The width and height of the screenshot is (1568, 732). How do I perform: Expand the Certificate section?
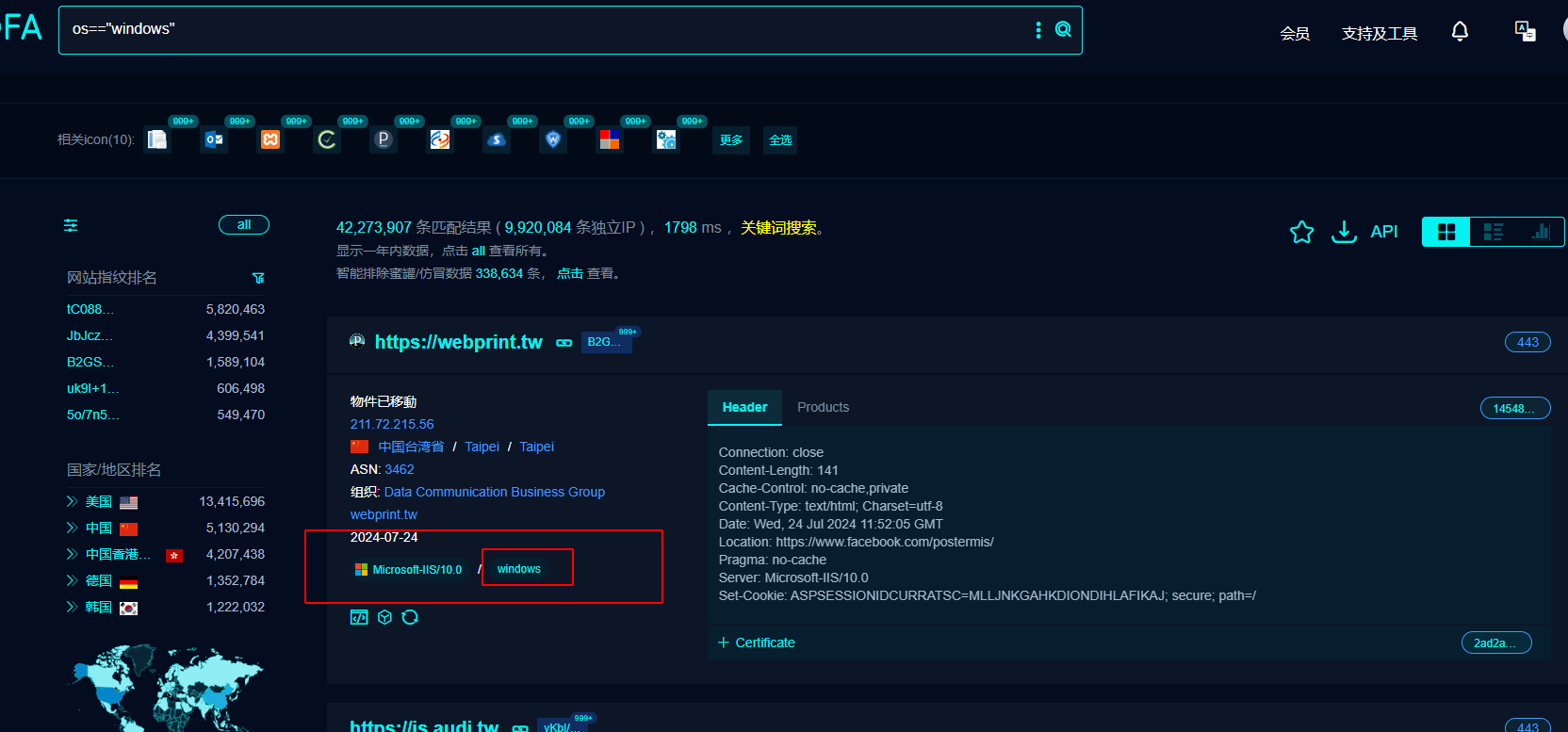pos(756,643)
